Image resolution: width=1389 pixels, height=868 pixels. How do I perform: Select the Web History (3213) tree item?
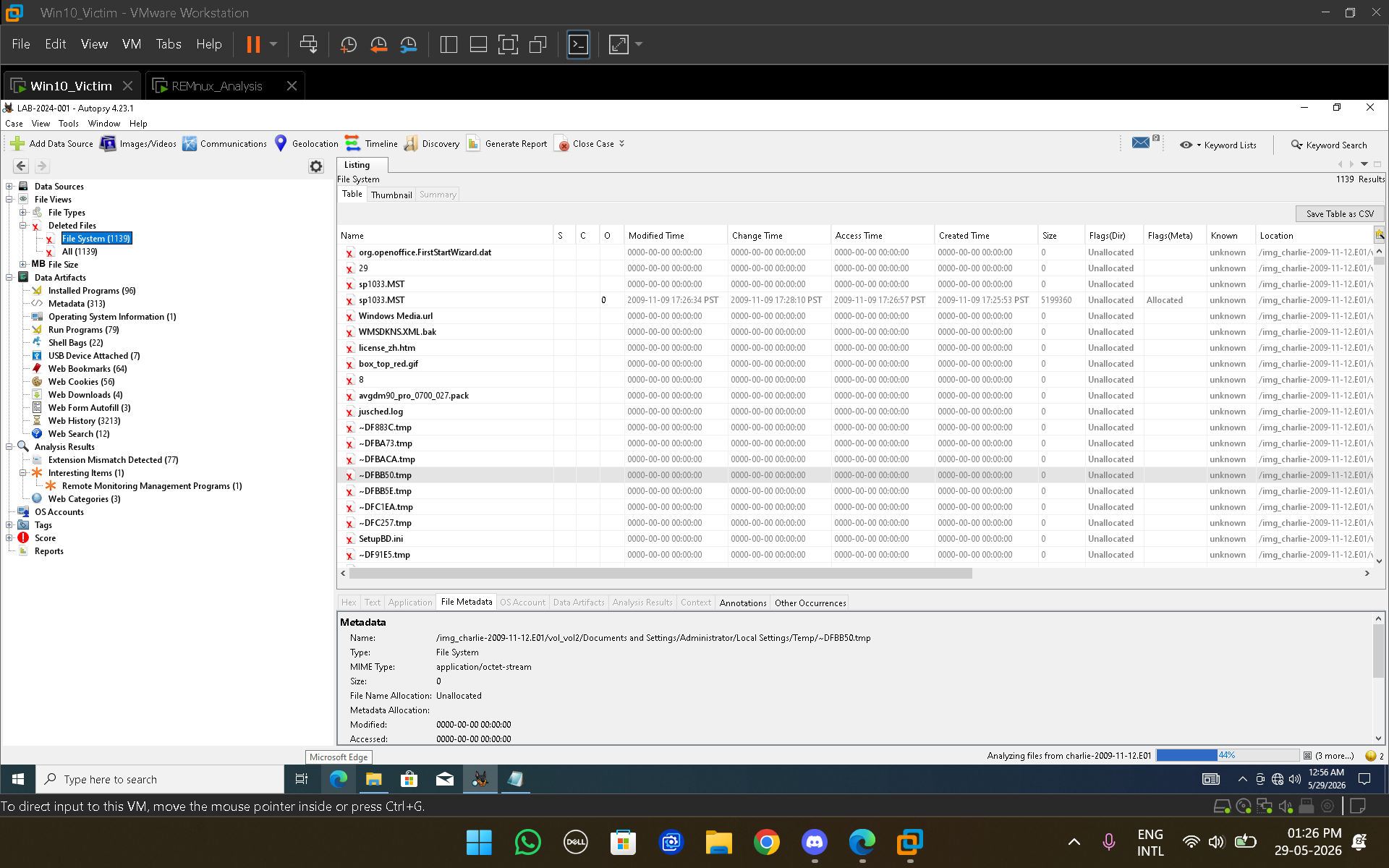click(x=84, y=421)
